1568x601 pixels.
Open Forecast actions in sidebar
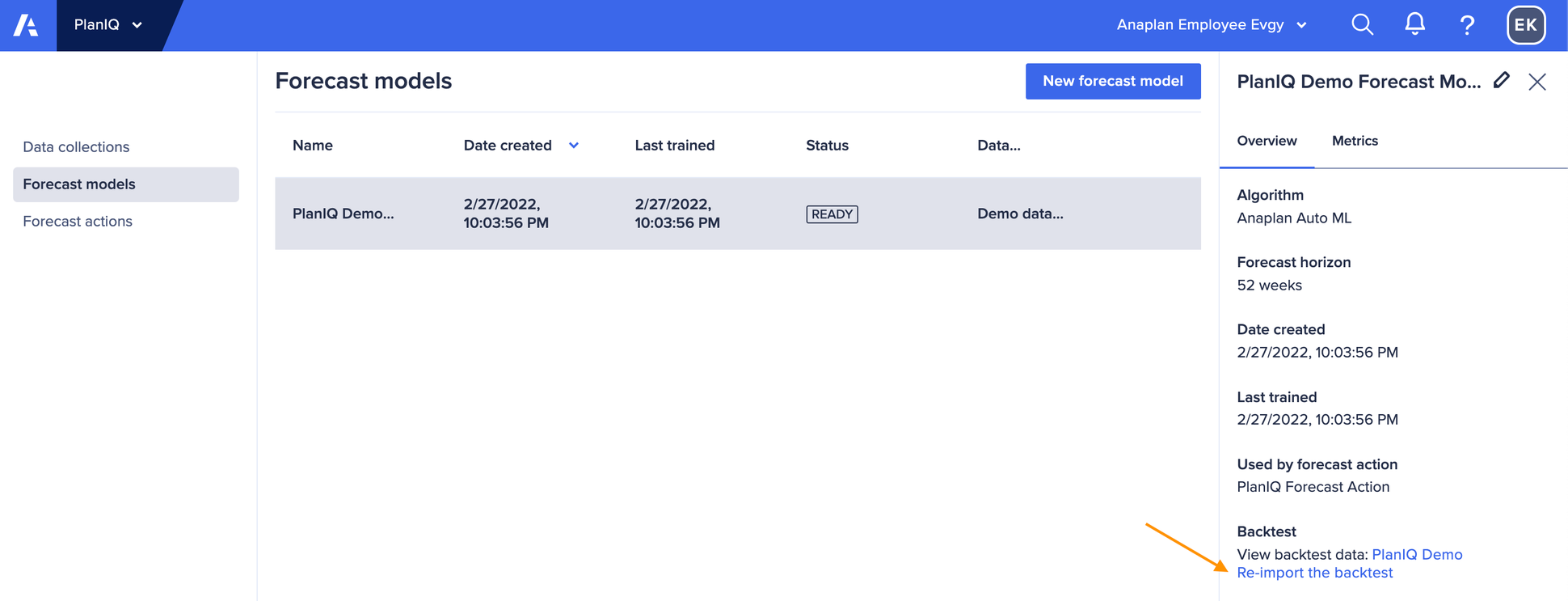[x=78, y=222]
